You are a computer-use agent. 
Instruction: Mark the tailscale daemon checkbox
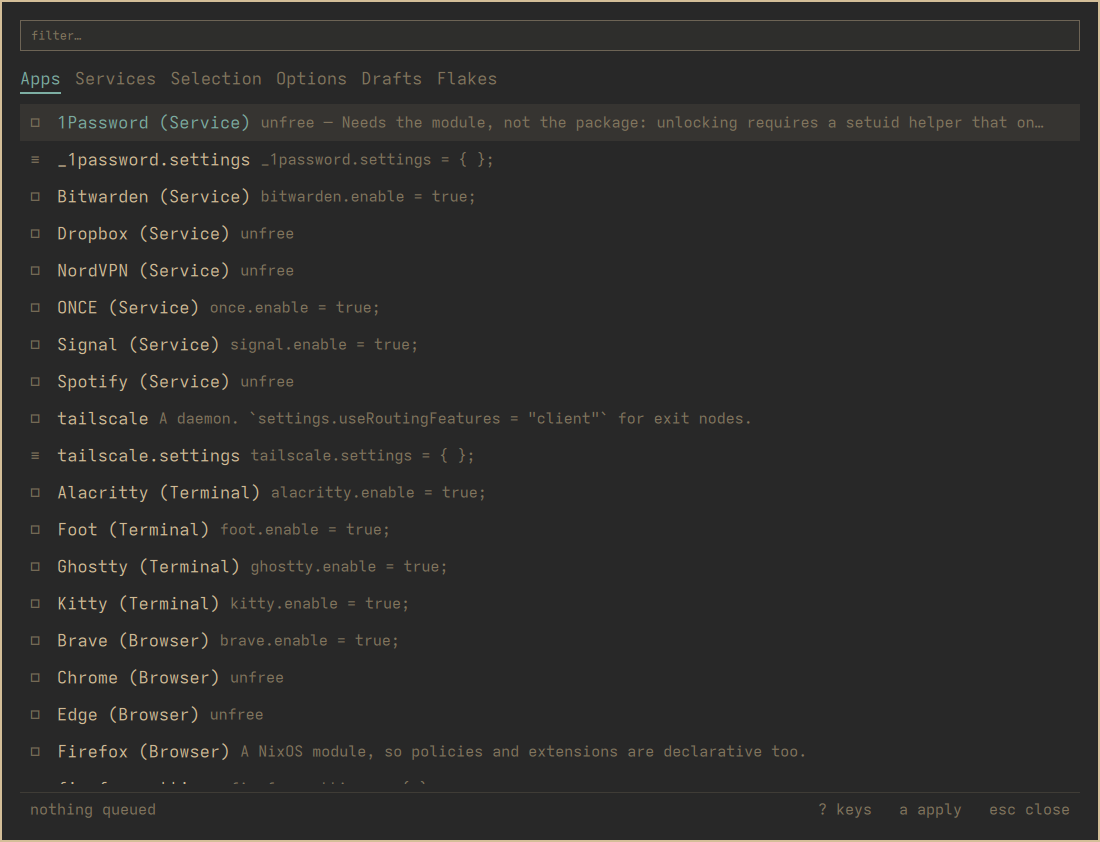(35, 419)
